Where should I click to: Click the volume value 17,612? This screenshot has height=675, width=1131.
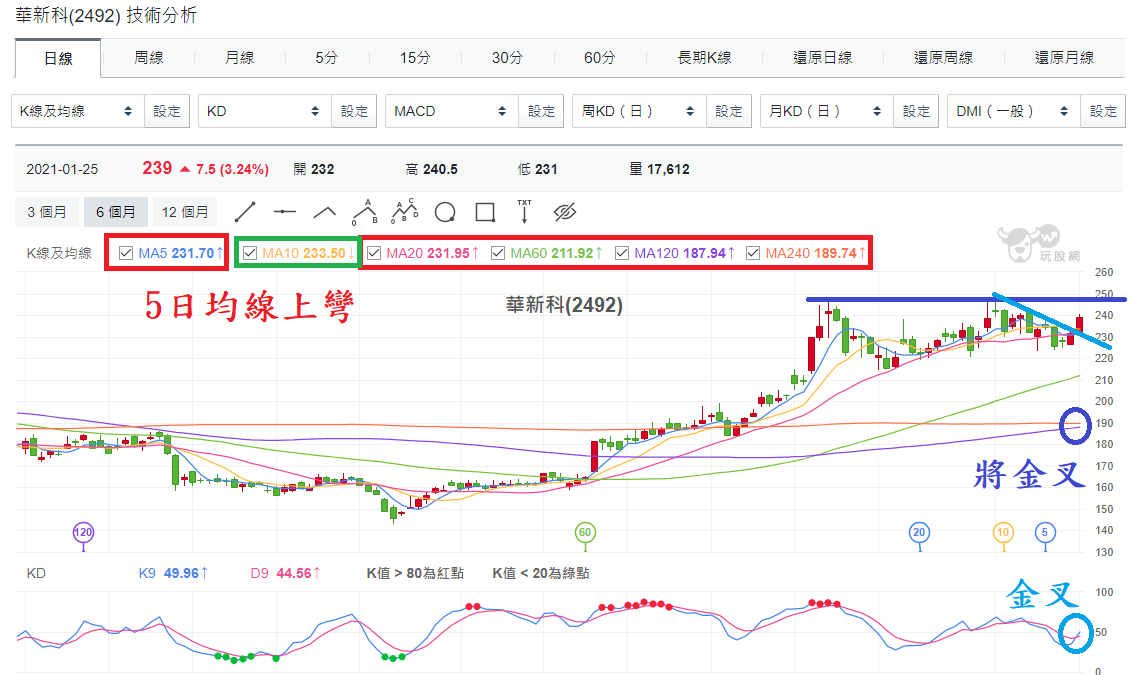tap(668, 169)
